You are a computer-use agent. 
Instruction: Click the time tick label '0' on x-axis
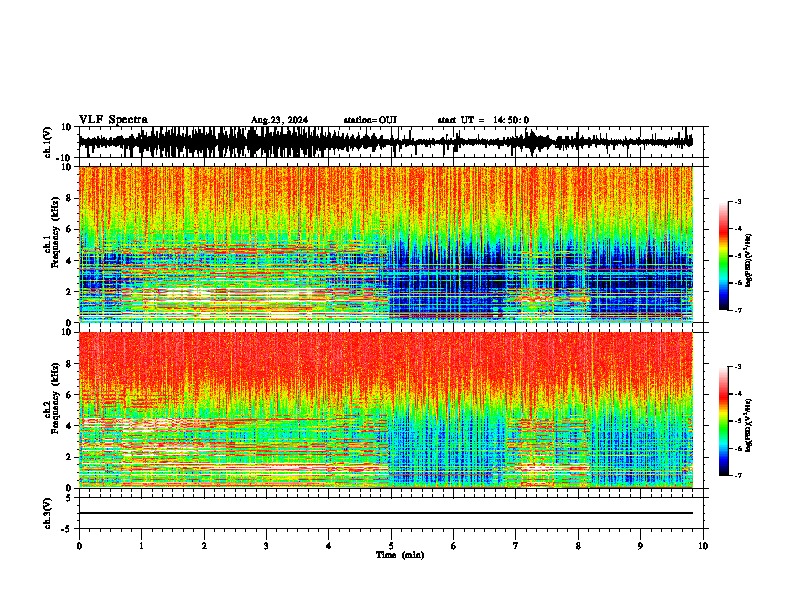tap(79, 546)
